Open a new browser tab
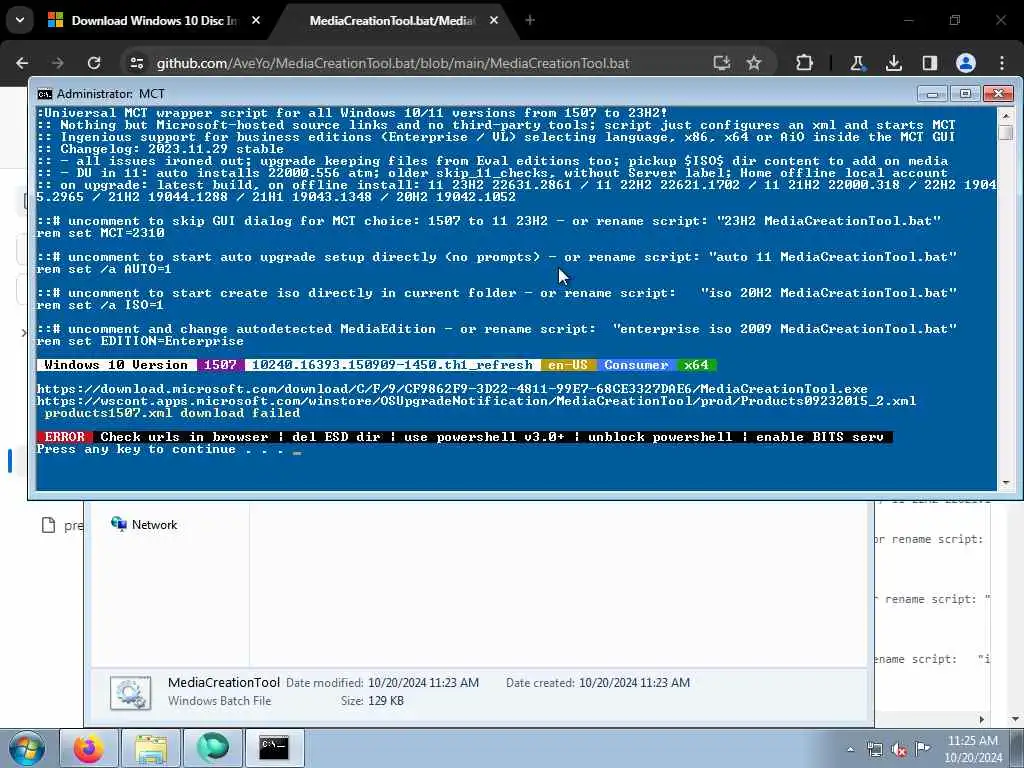1024x768 pixels. (530, 21)
